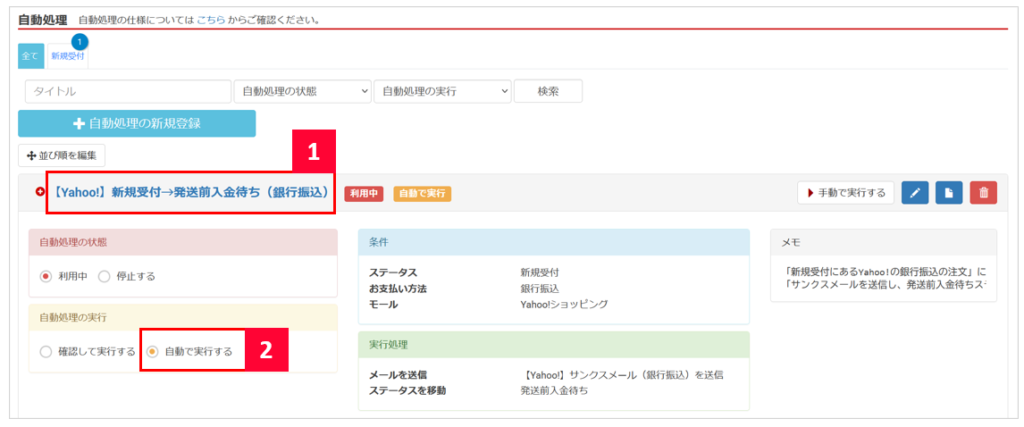The width and height of the screenshot is (1024, 427).
Task: Select the 停止する radio button
Action: 104,276
